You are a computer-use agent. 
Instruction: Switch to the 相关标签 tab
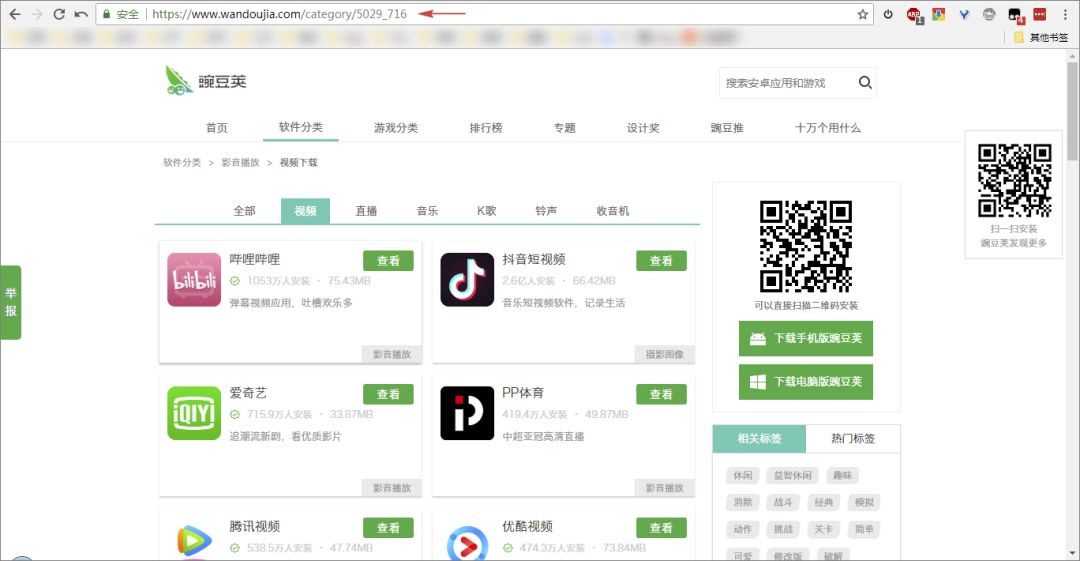(x=759, y=438)
